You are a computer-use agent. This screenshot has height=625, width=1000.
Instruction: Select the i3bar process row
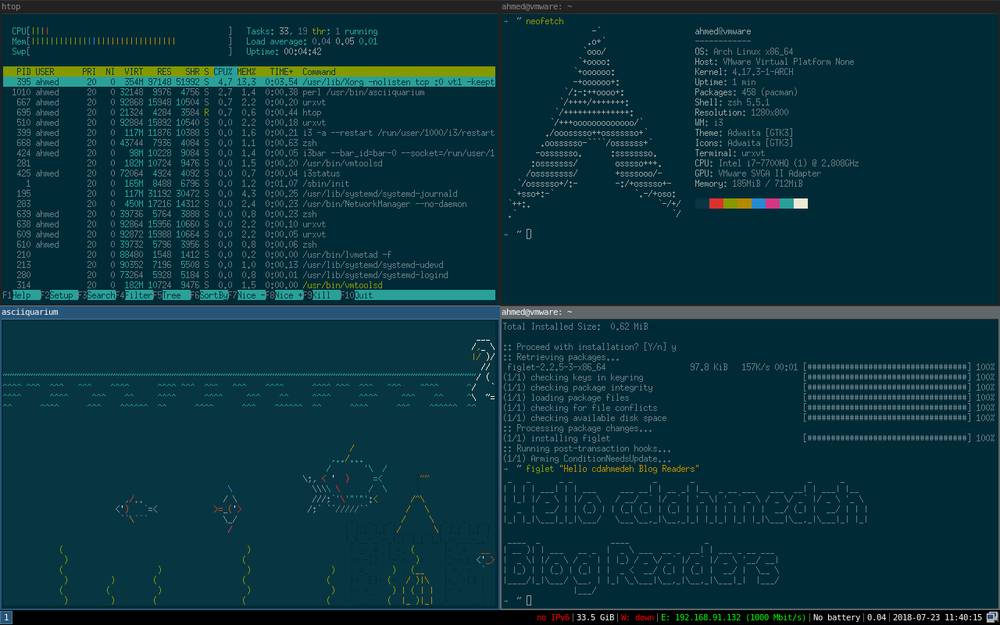click(x=249, y=153)
